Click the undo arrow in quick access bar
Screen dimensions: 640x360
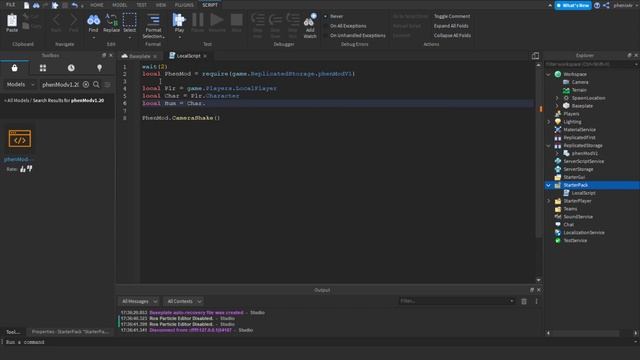point(75,5)
